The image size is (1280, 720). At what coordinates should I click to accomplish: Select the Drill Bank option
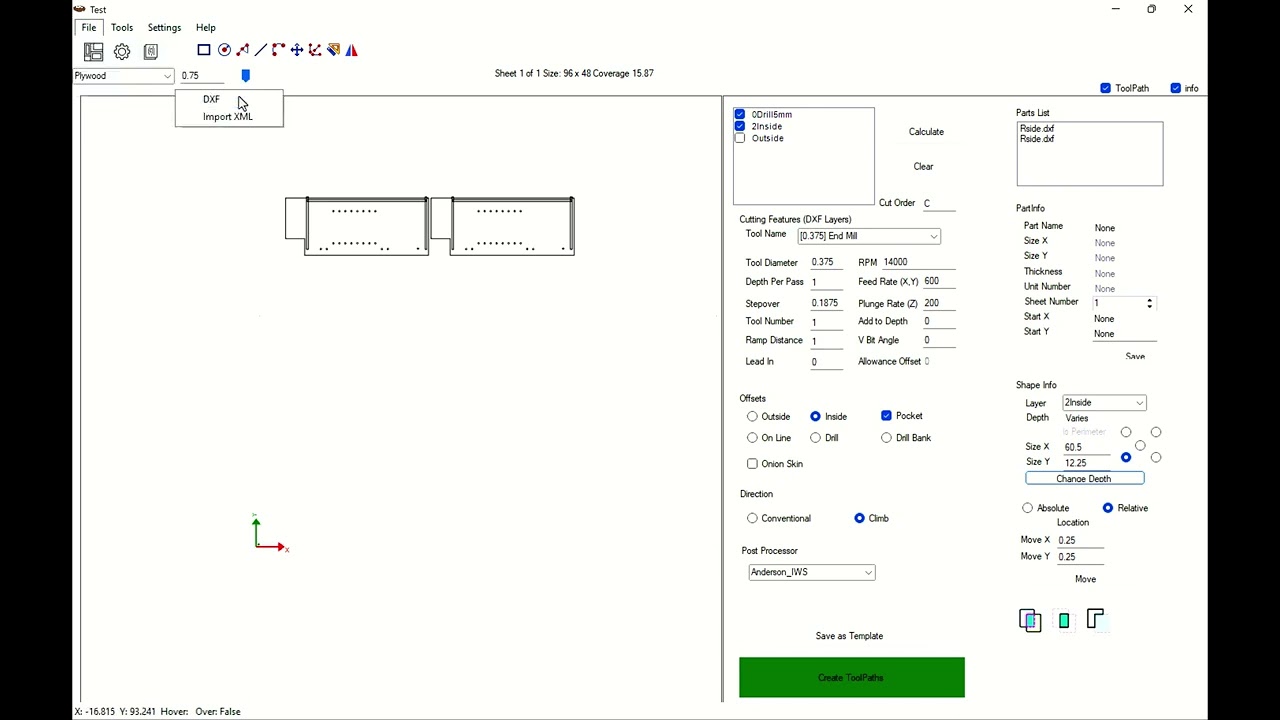click(x=886, y=438)
